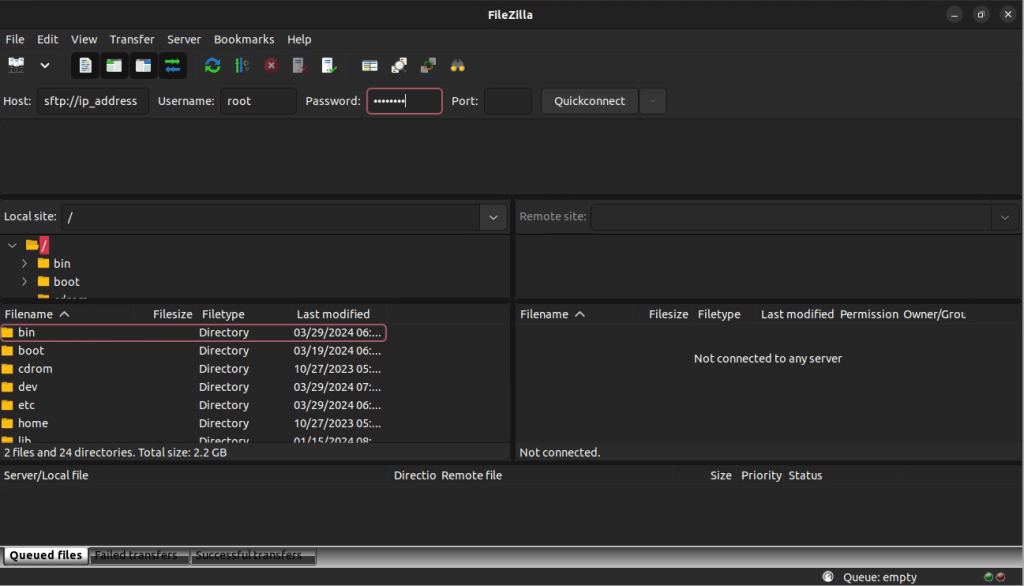This screenshot has height=586, width=1024.
Task: Toggle local directory tree display icon
Action: [x=114, y=65]
